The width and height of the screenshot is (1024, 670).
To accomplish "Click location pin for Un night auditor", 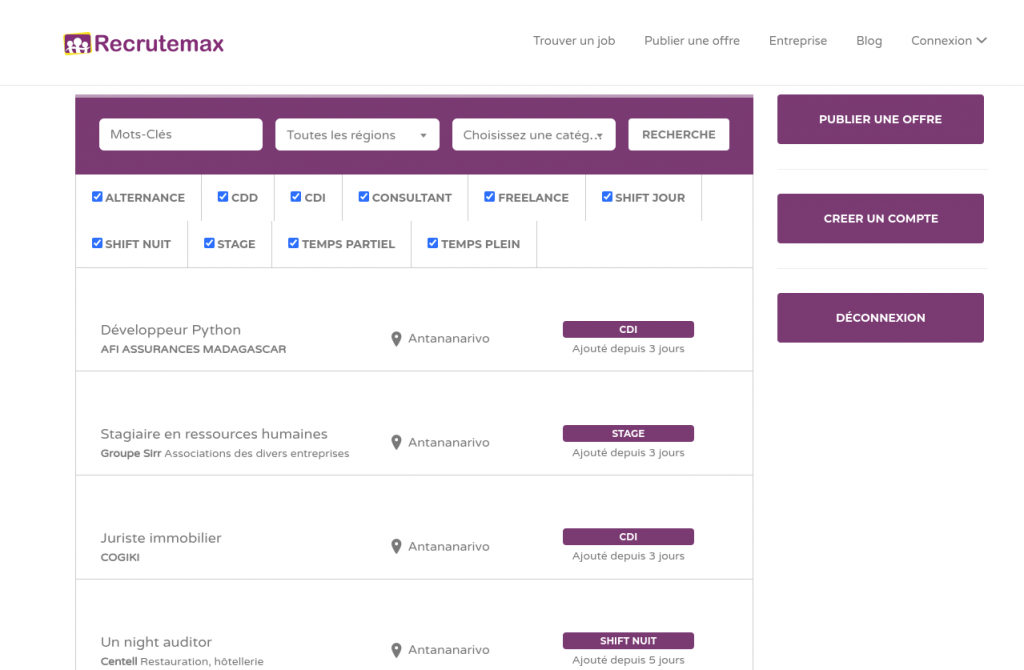I will tap(396, 650).
